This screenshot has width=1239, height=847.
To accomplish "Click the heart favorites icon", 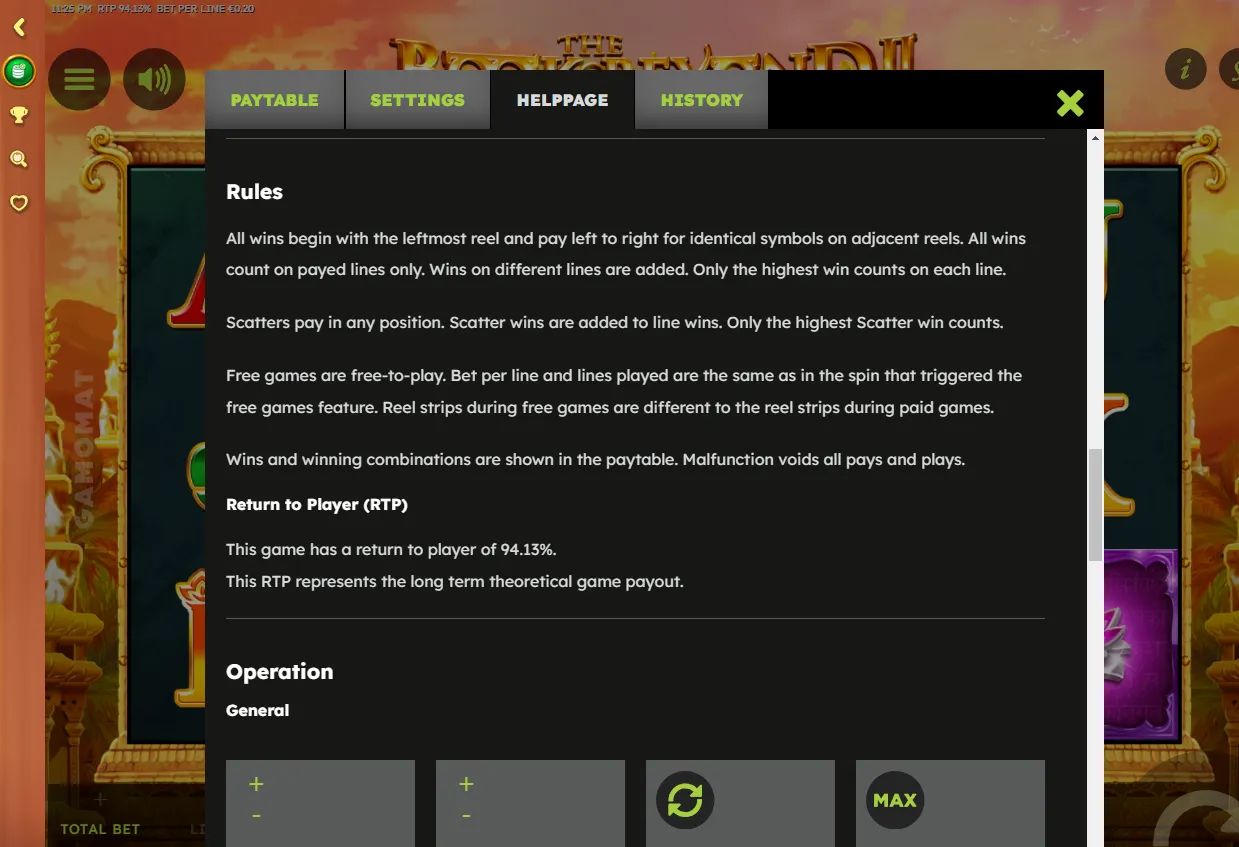I will (19, 203).
